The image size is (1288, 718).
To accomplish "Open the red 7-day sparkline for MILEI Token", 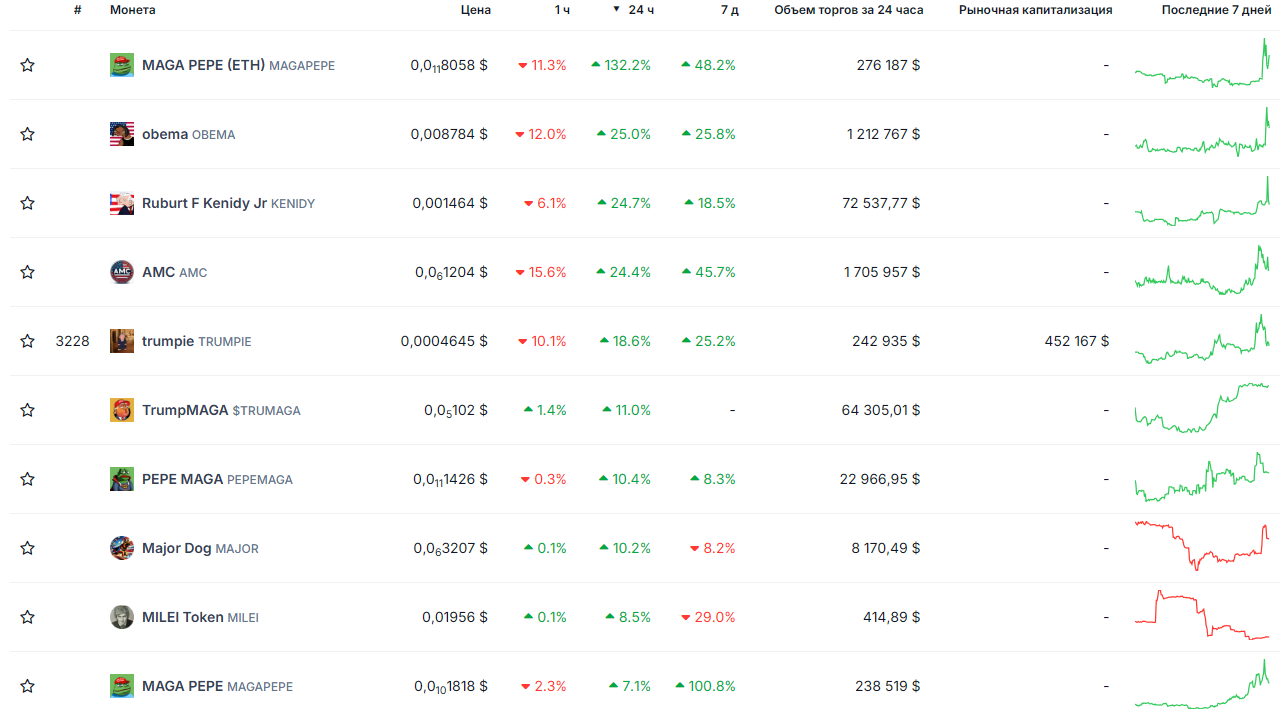I will (1202, 615).
